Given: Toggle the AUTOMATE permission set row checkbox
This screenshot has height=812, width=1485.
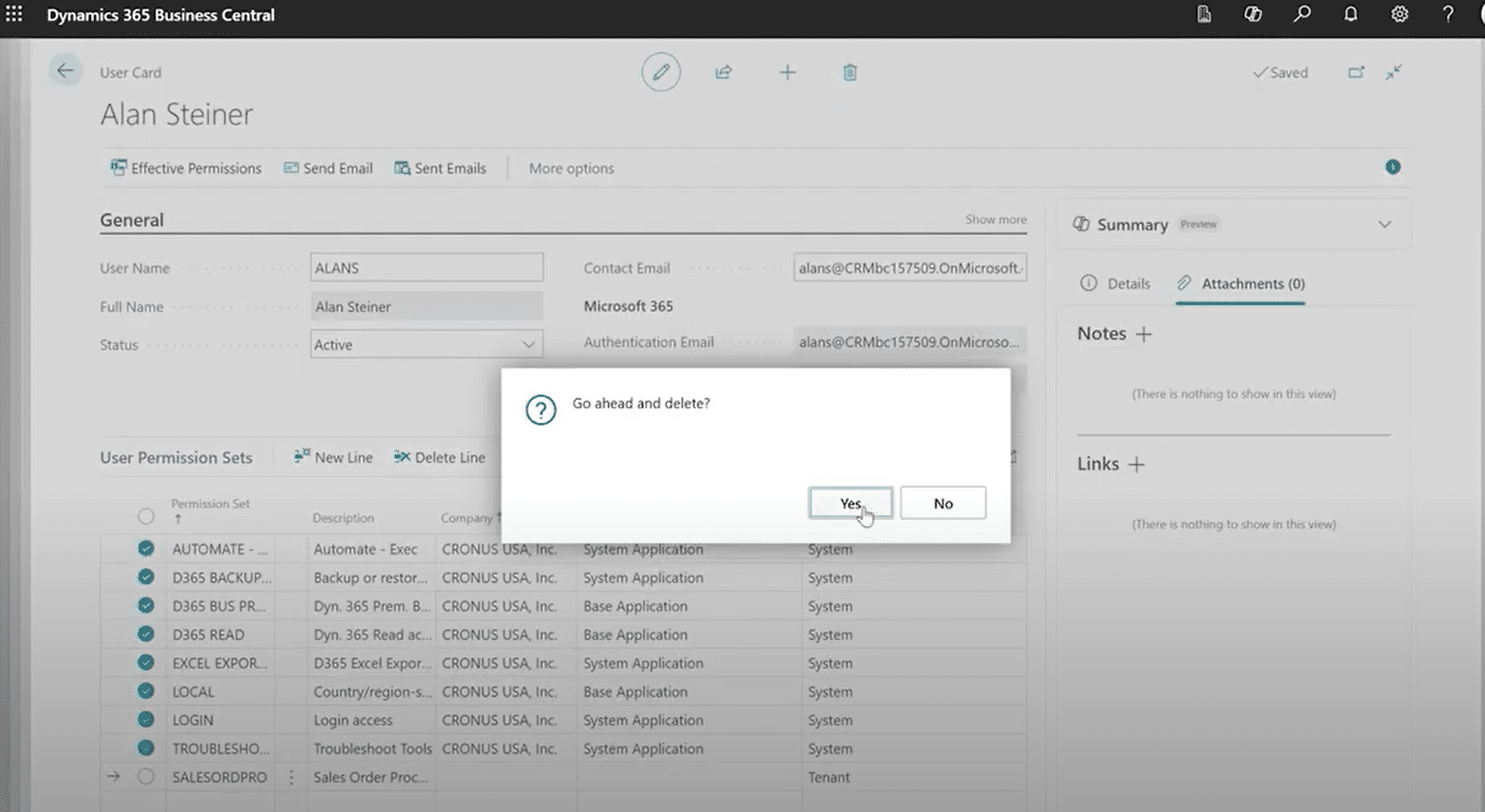Looking at the screenshot, I should pyautogui.click(x=146, y=549).
